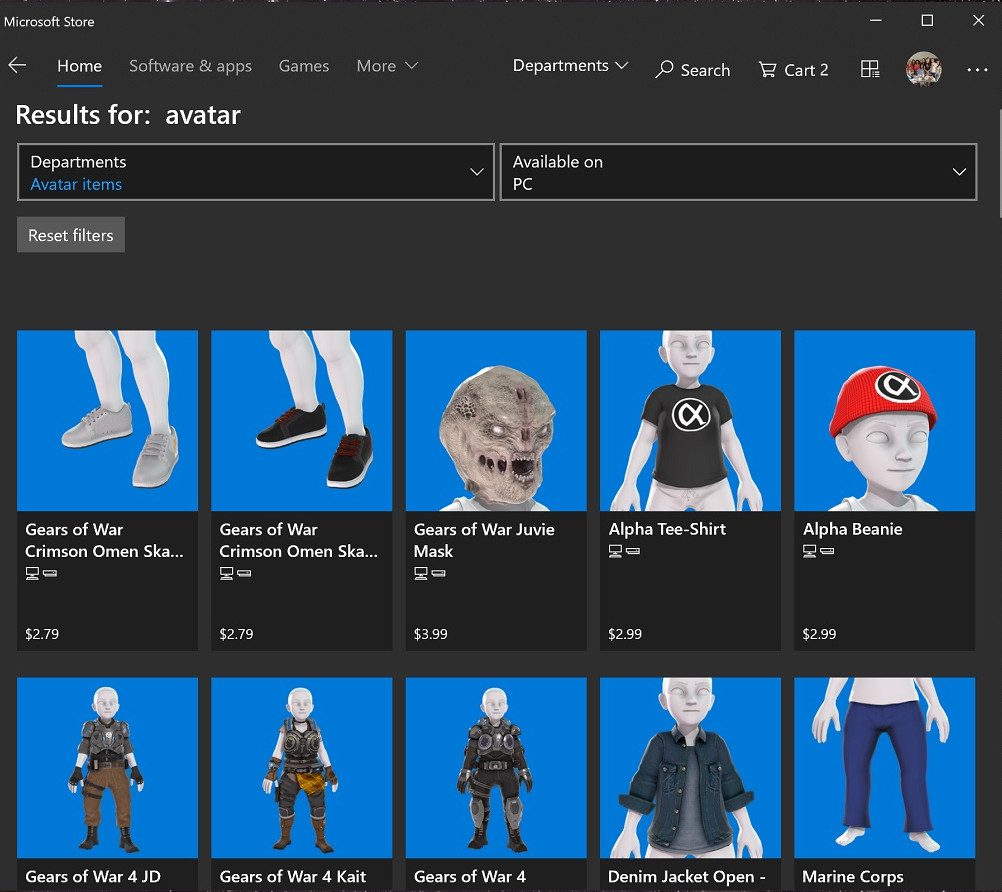Click the Alpha Beanie $2.99 price
This screenshot has width=1002, height=892.
pyautogui.click(x=819, y=634)
